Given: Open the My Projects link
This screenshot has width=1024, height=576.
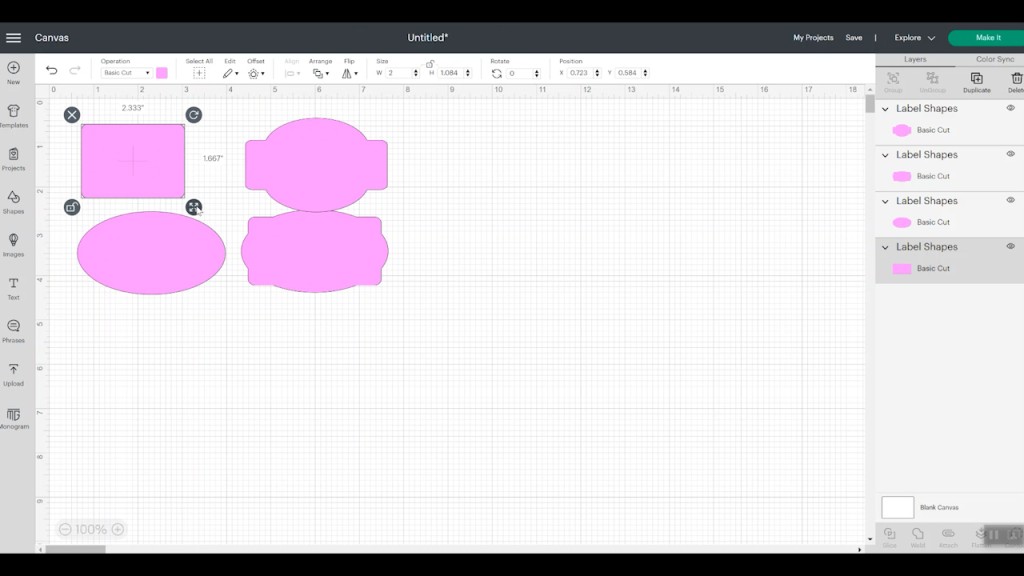Looking at the screenshot, I should (x=813, y=38).
